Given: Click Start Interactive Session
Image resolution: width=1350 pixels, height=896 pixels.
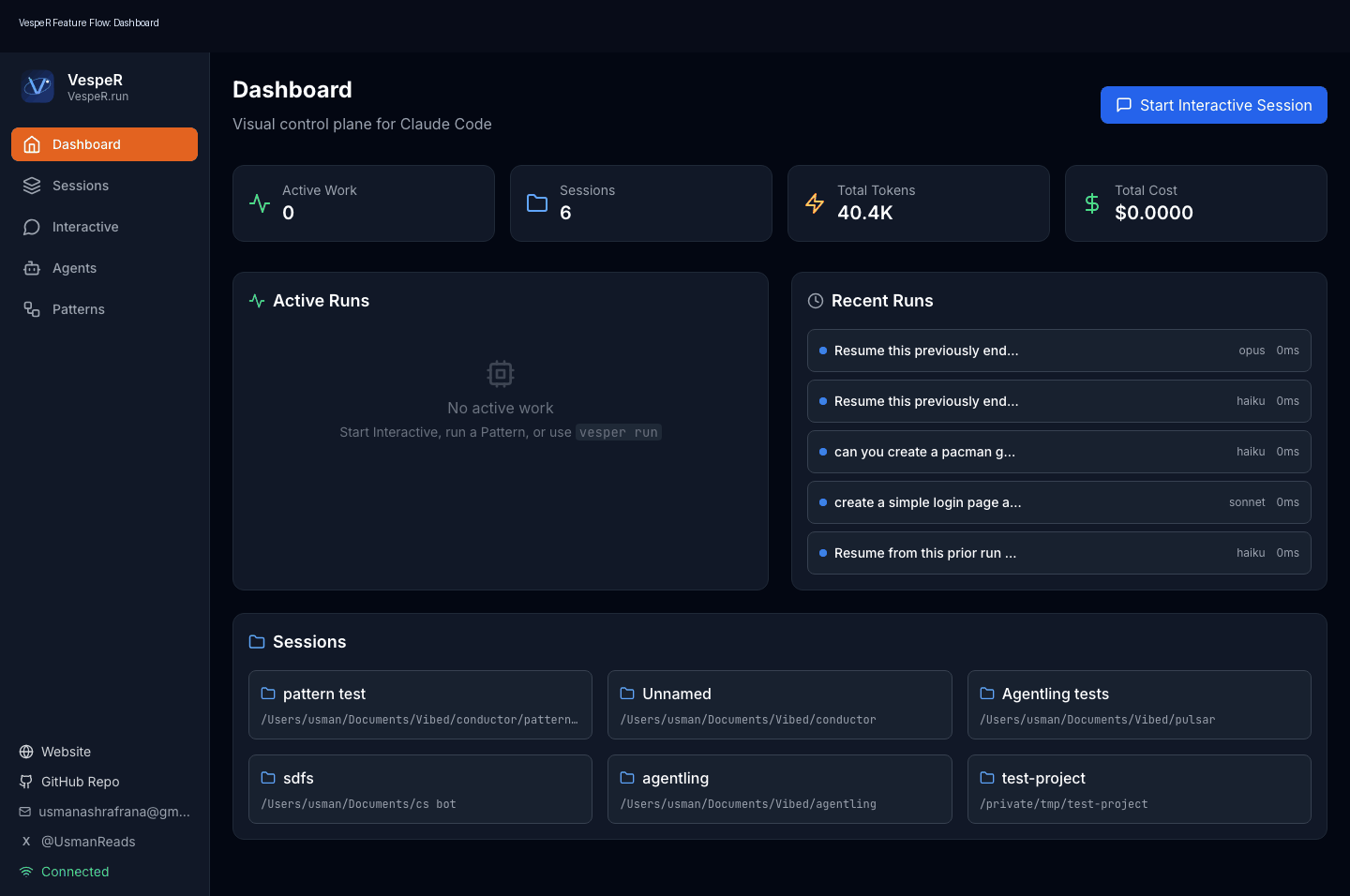Looking at the screenshot, I should 1213,105.
